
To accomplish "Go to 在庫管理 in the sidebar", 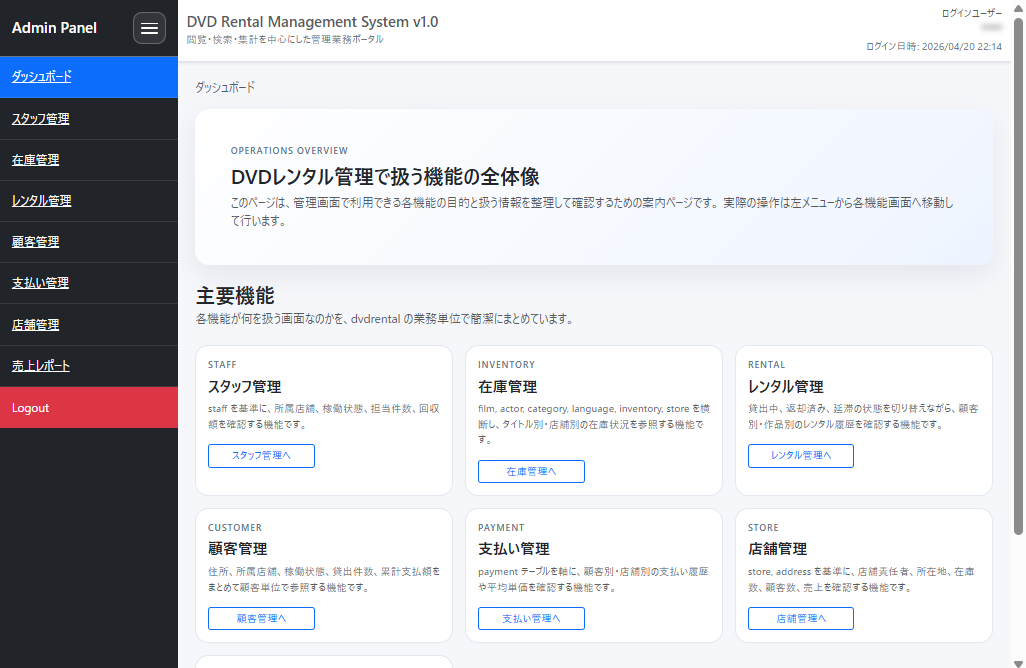I will [89, 160].
